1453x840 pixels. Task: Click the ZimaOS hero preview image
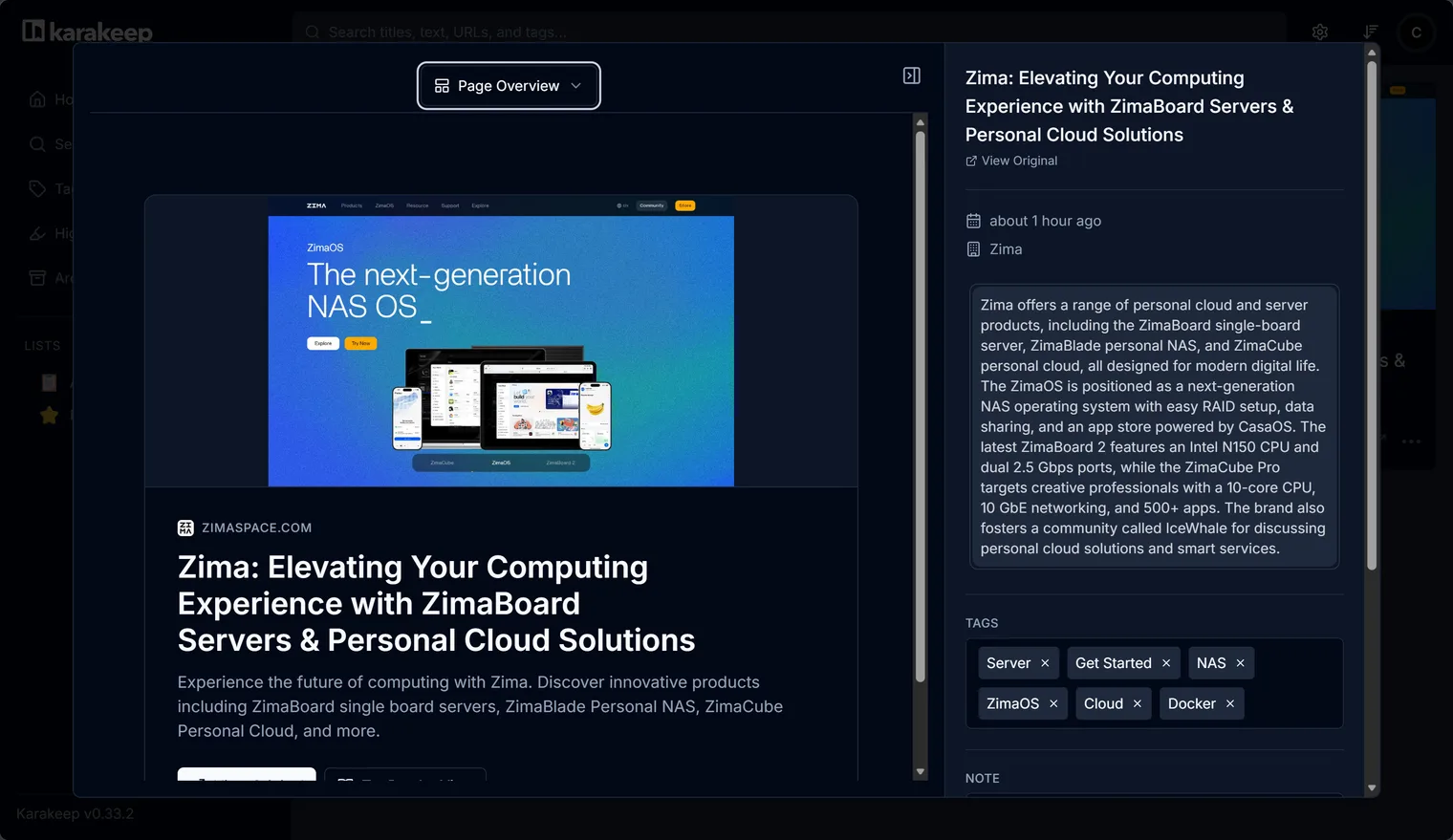click(501, 342)
